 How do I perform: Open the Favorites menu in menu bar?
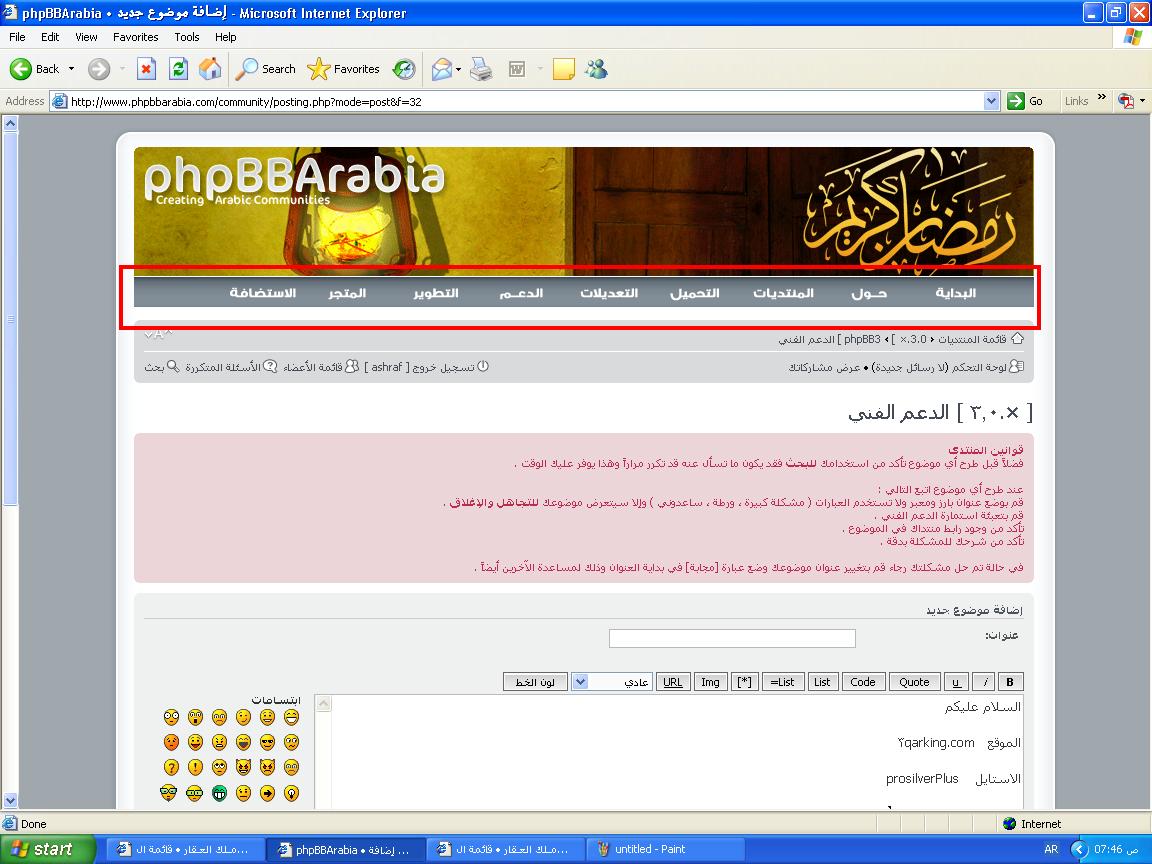pyautogui.click(x=135, y=37)
